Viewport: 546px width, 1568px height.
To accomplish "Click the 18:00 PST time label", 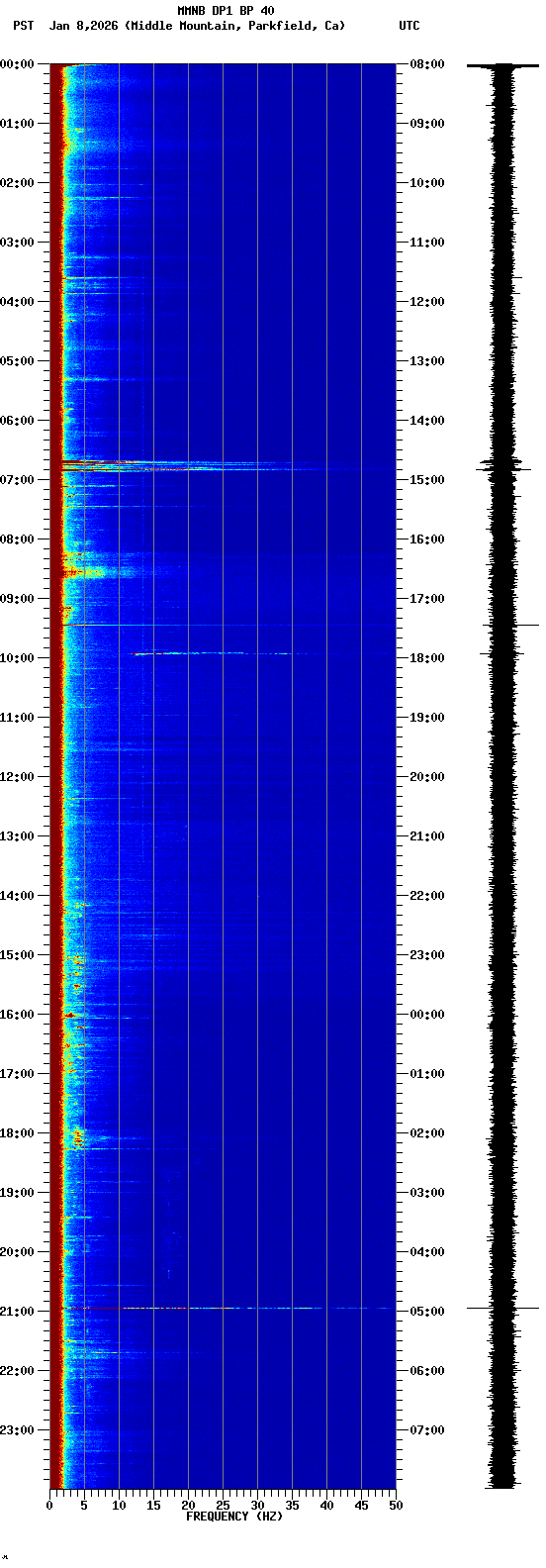I will point(17,1133).
